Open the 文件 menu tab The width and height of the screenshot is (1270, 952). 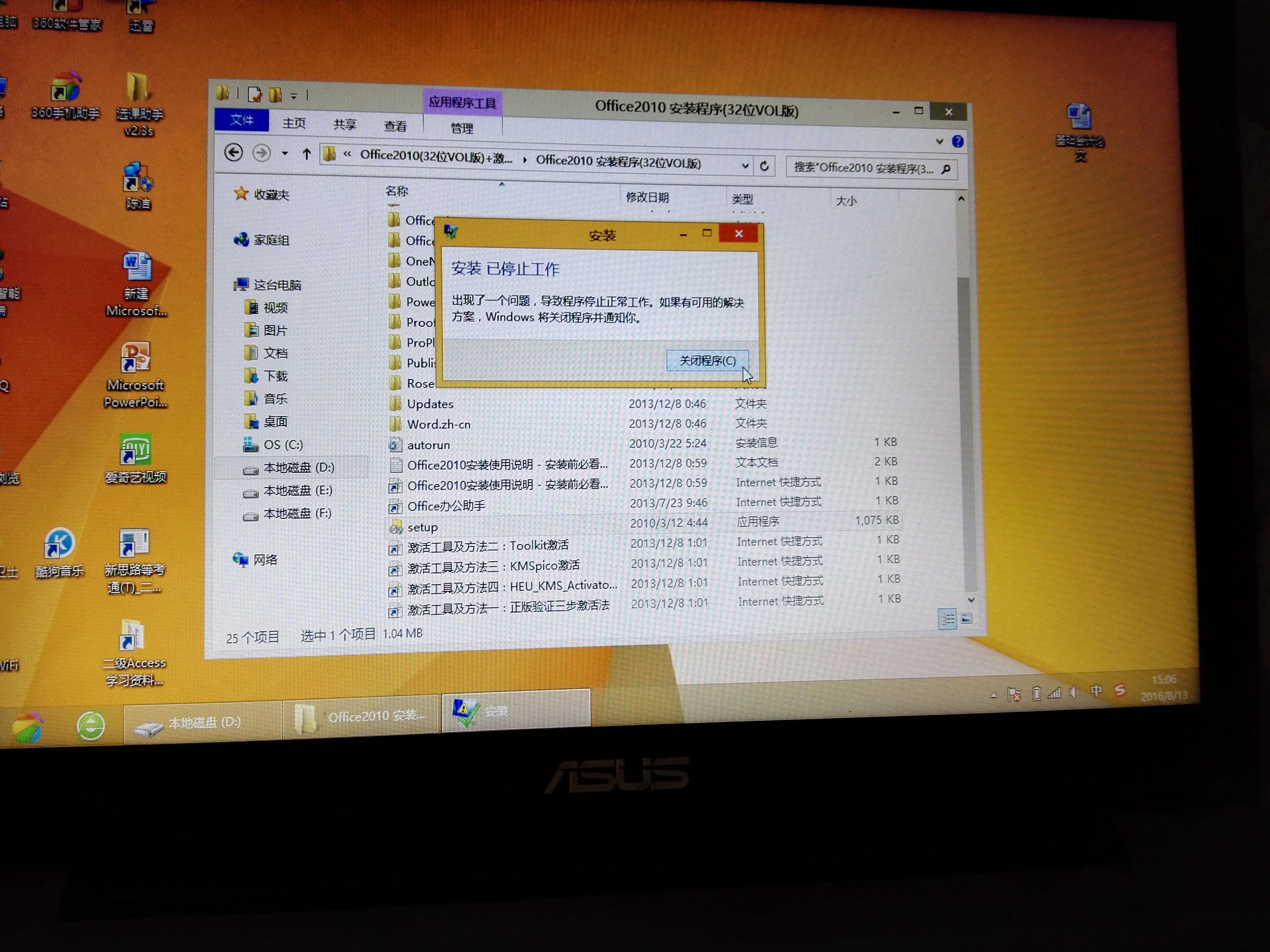pyautogui.click(x=242, y=120)
